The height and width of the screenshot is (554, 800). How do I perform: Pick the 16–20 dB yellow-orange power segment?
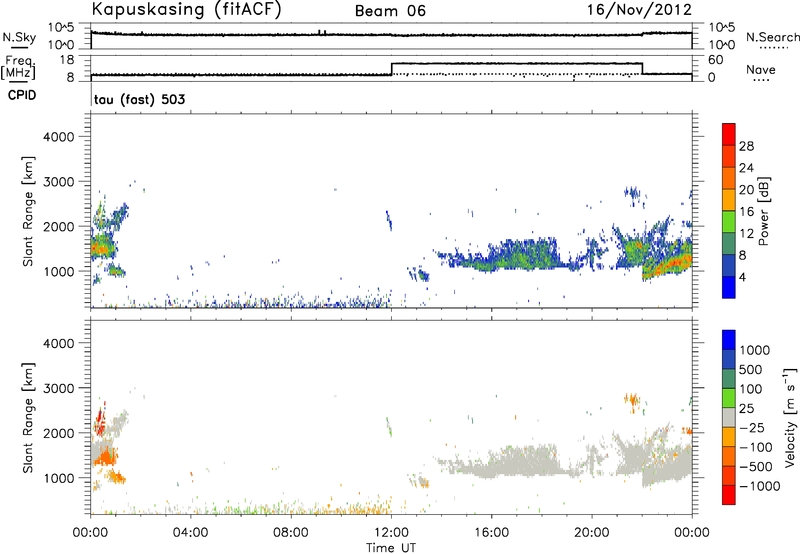[x=729, y=200]
